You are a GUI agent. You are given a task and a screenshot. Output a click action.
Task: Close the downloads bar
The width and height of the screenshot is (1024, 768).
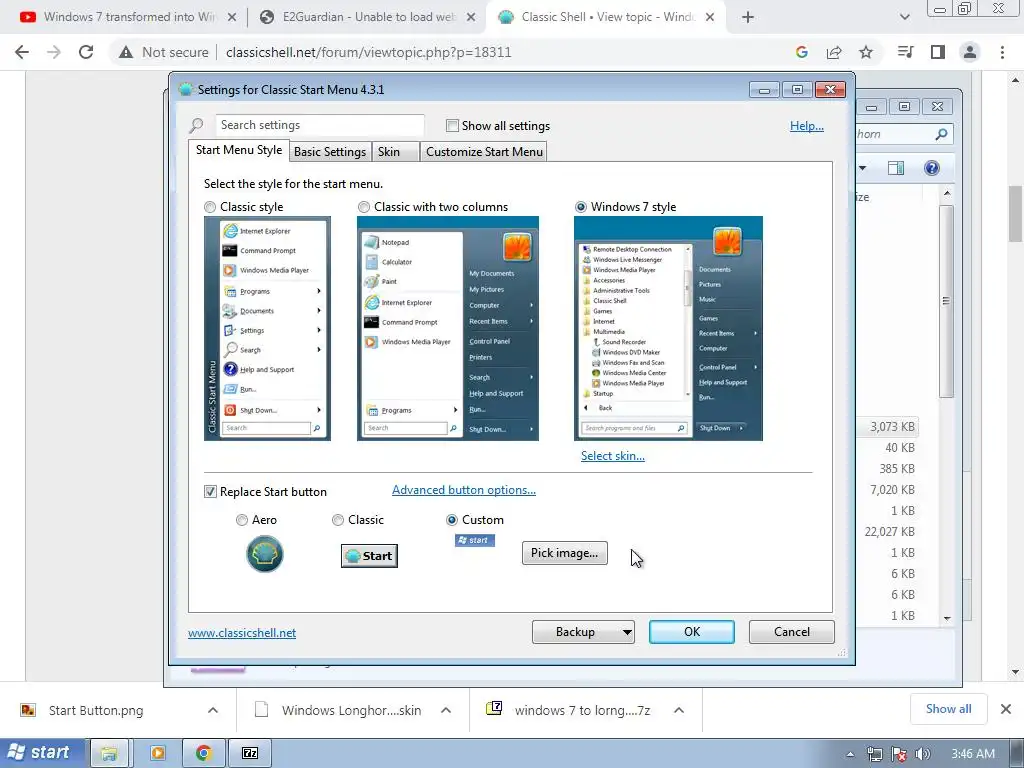[1006, 709]
